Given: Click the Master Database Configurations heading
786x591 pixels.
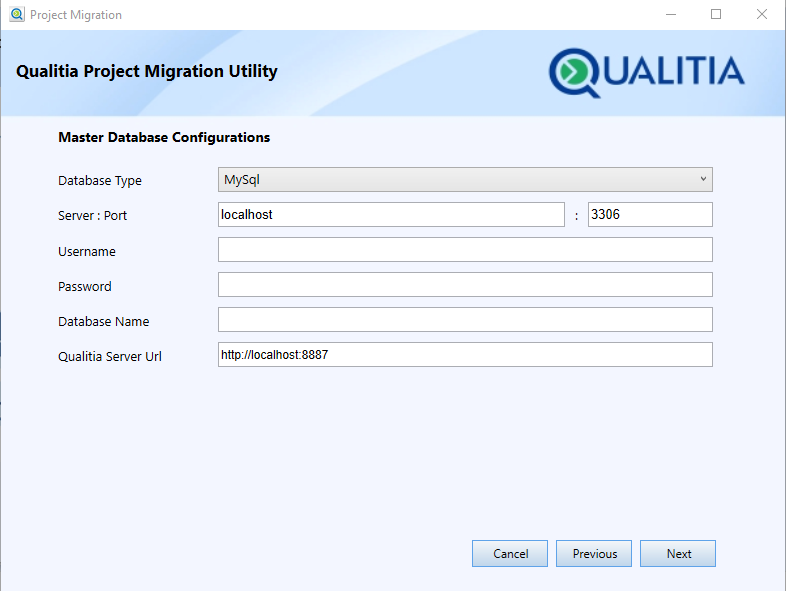Looking at the screenshot, I should [164, 137].
